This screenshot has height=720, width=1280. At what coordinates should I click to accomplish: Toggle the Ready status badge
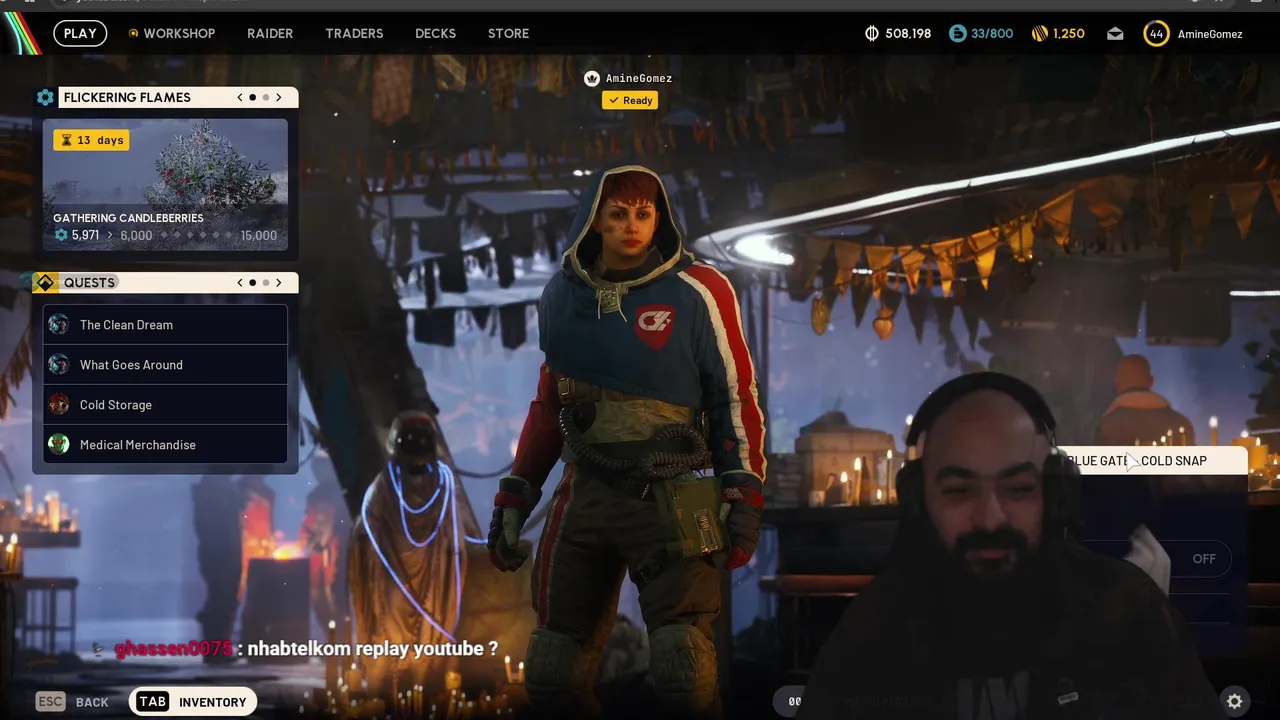[630, 100]
